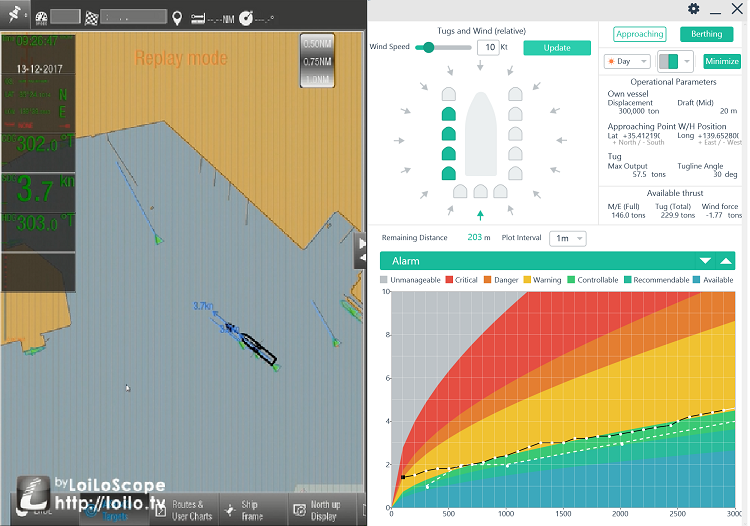Open the Plot Interval 1m dropdown

coord(568,238)
